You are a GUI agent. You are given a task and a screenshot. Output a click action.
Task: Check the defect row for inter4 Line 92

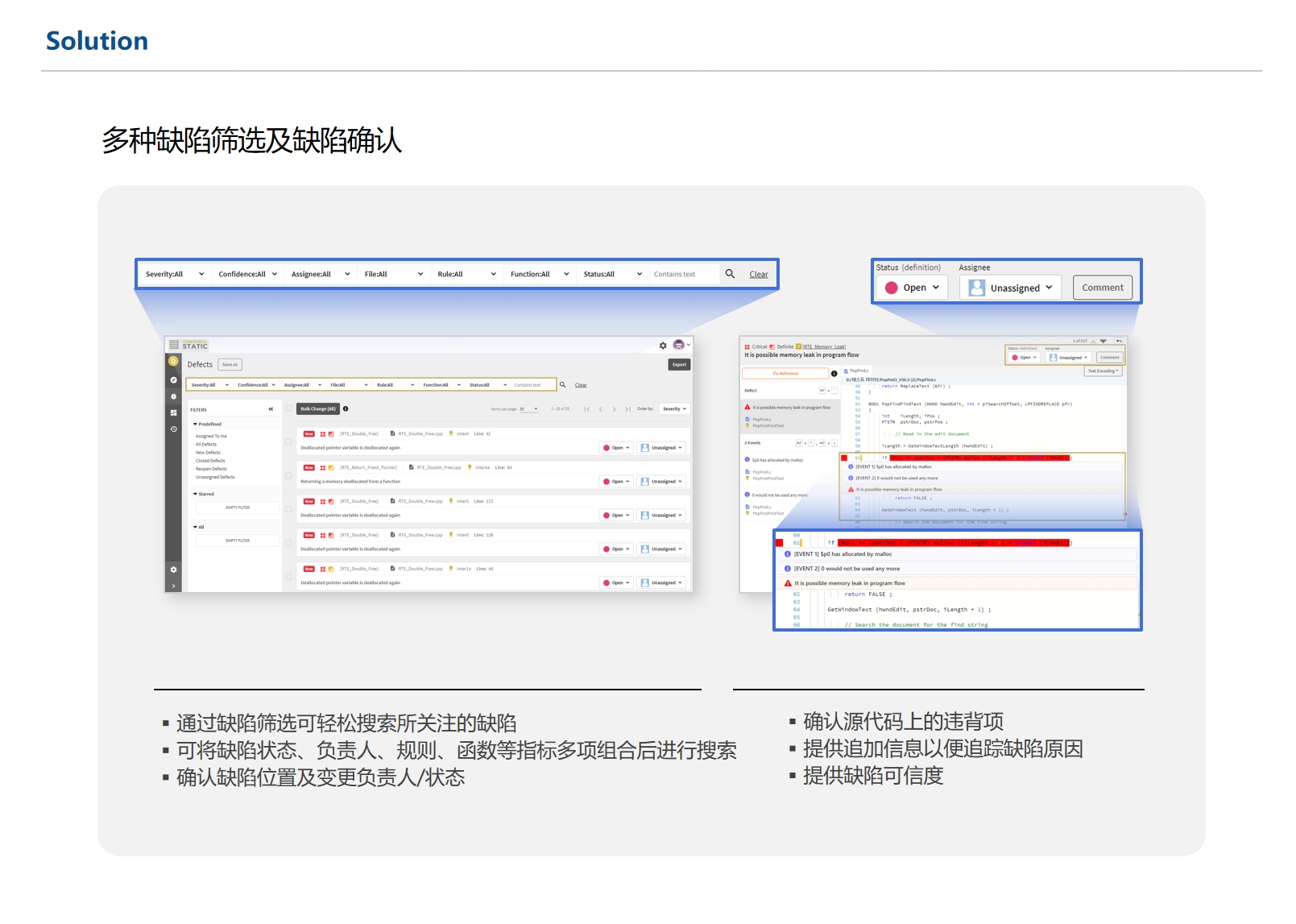click(x=288, y=441)
